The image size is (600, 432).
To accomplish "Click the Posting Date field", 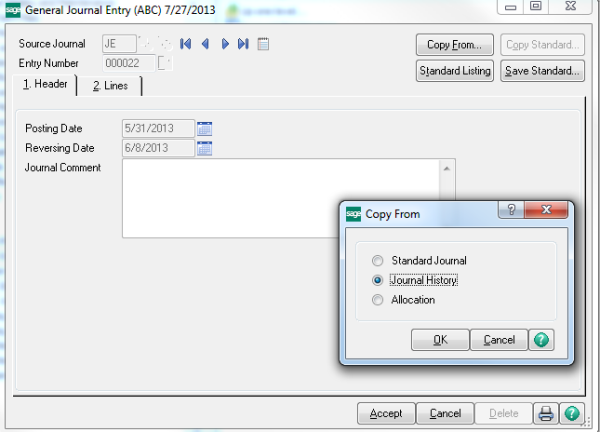I will 158,129.
